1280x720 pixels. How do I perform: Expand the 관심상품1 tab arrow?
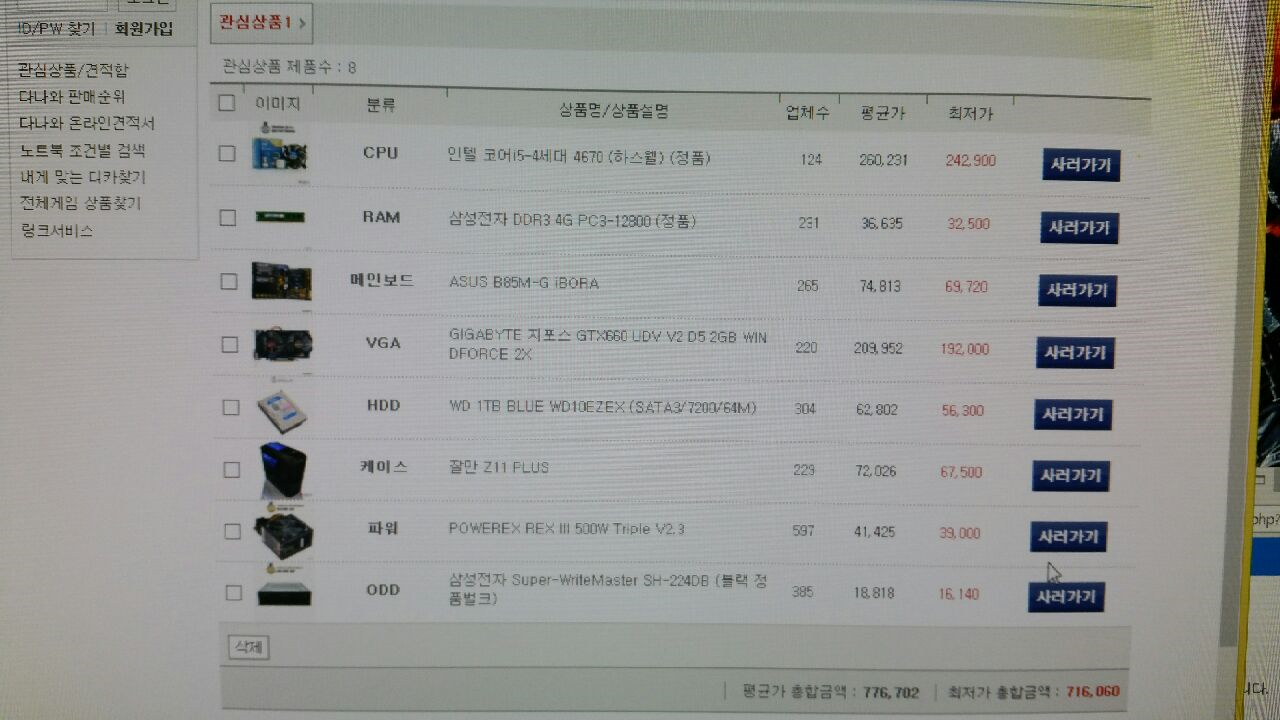coord(302,21)
